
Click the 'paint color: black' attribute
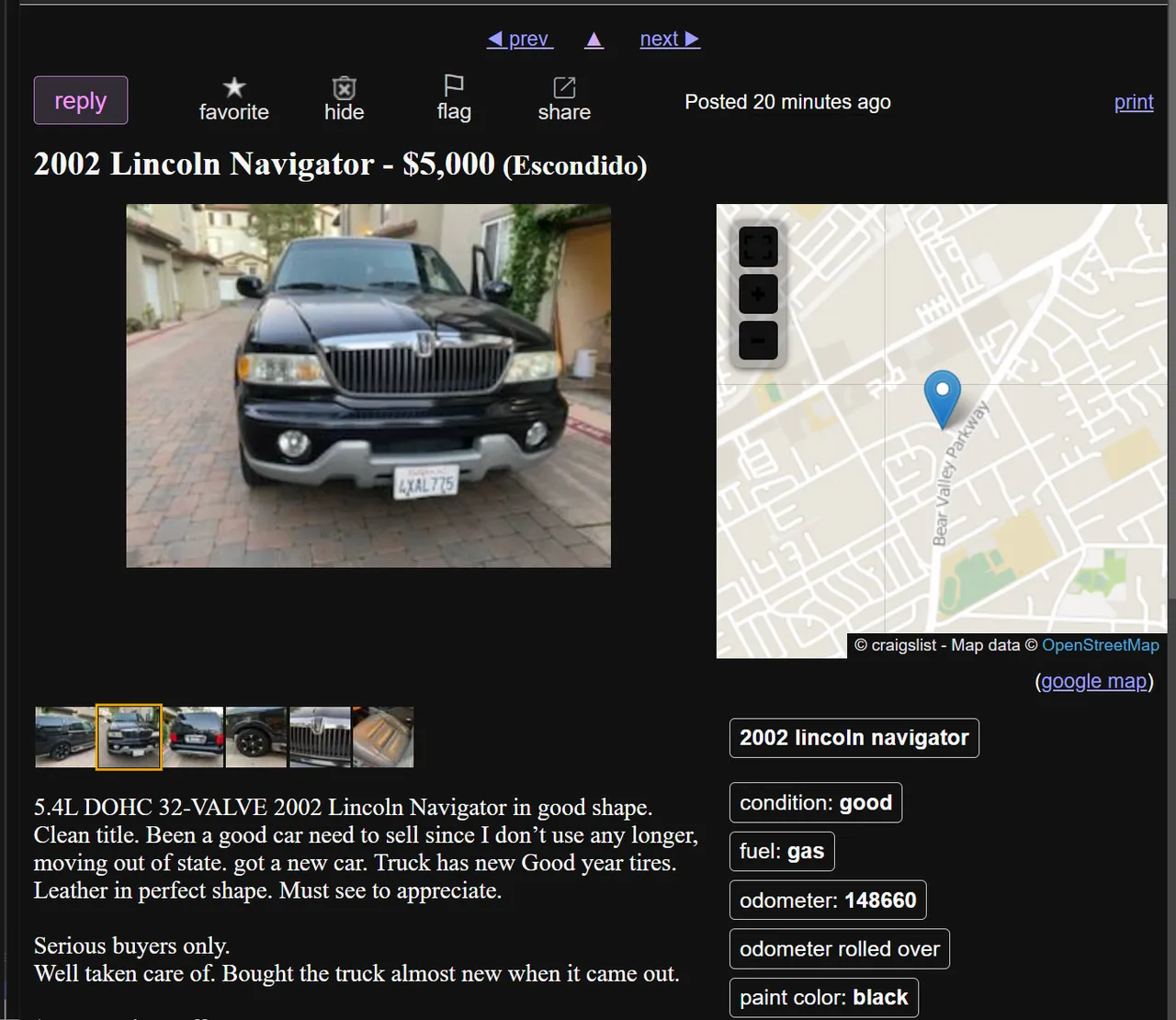point(824,998)
